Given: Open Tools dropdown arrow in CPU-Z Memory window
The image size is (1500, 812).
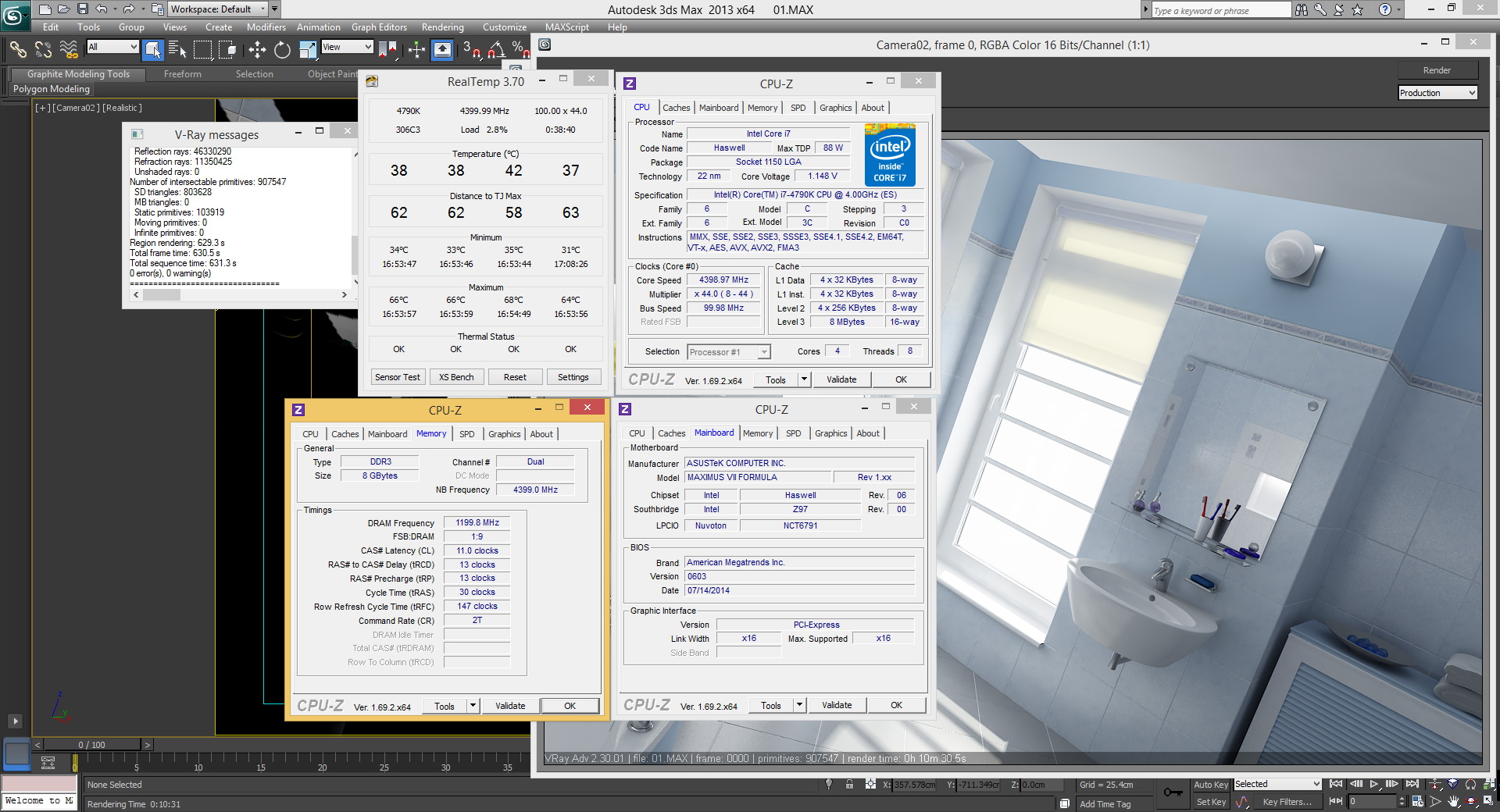Looking at the screenshot, I should [472, 706].
